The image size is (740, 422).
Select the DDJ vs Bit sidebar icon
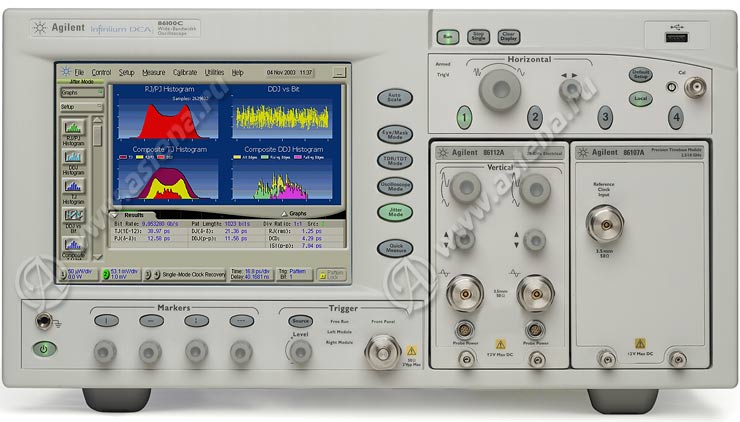[73, 215]
